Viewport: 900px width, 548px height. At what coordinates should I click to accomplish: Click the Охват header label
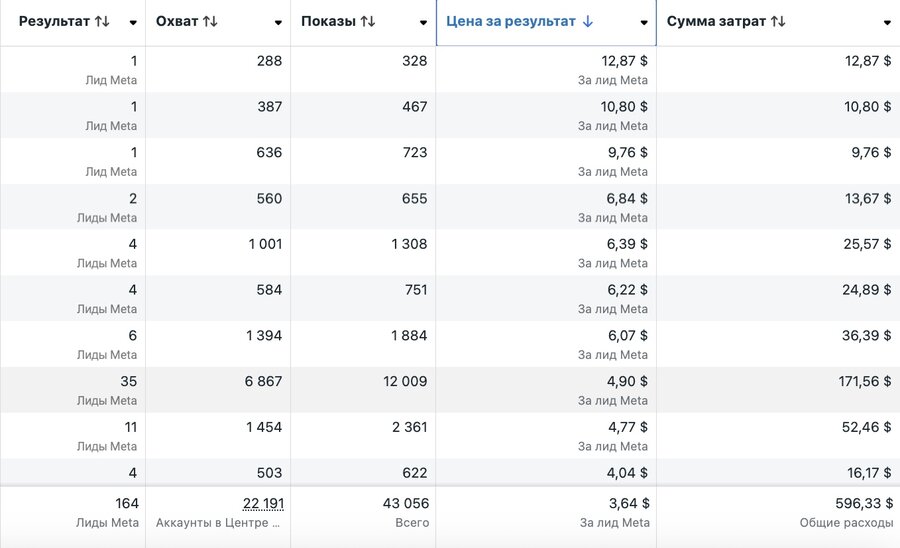[177, 22]
